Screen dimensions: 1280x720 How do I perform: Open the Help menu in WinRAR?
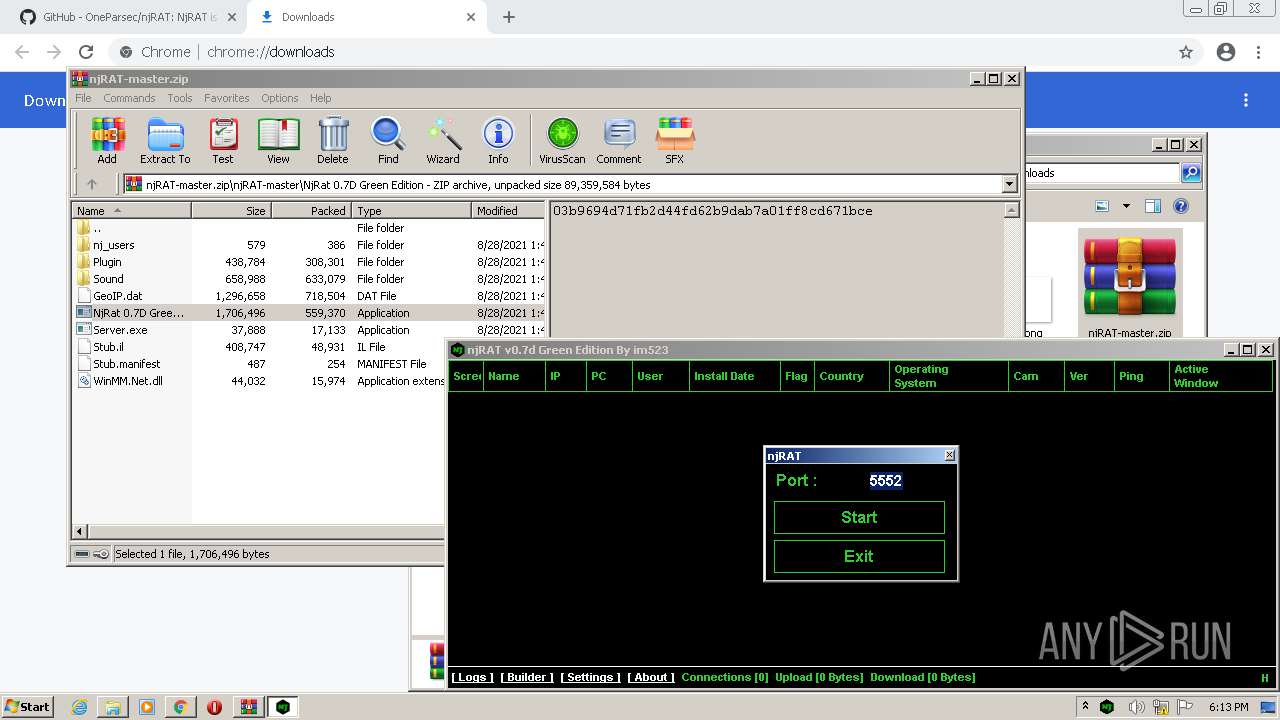(x=320, y=98)
